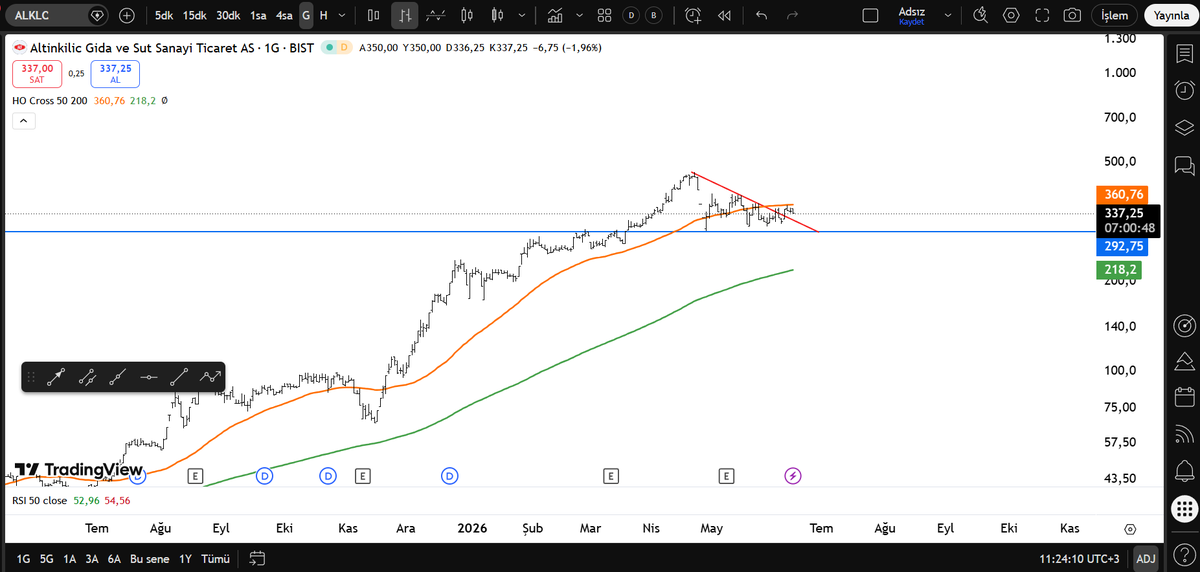Click the compare or add symbol plus icon
The height and width of the screenshot is (572, 1200).
click(x=127, y=15)
